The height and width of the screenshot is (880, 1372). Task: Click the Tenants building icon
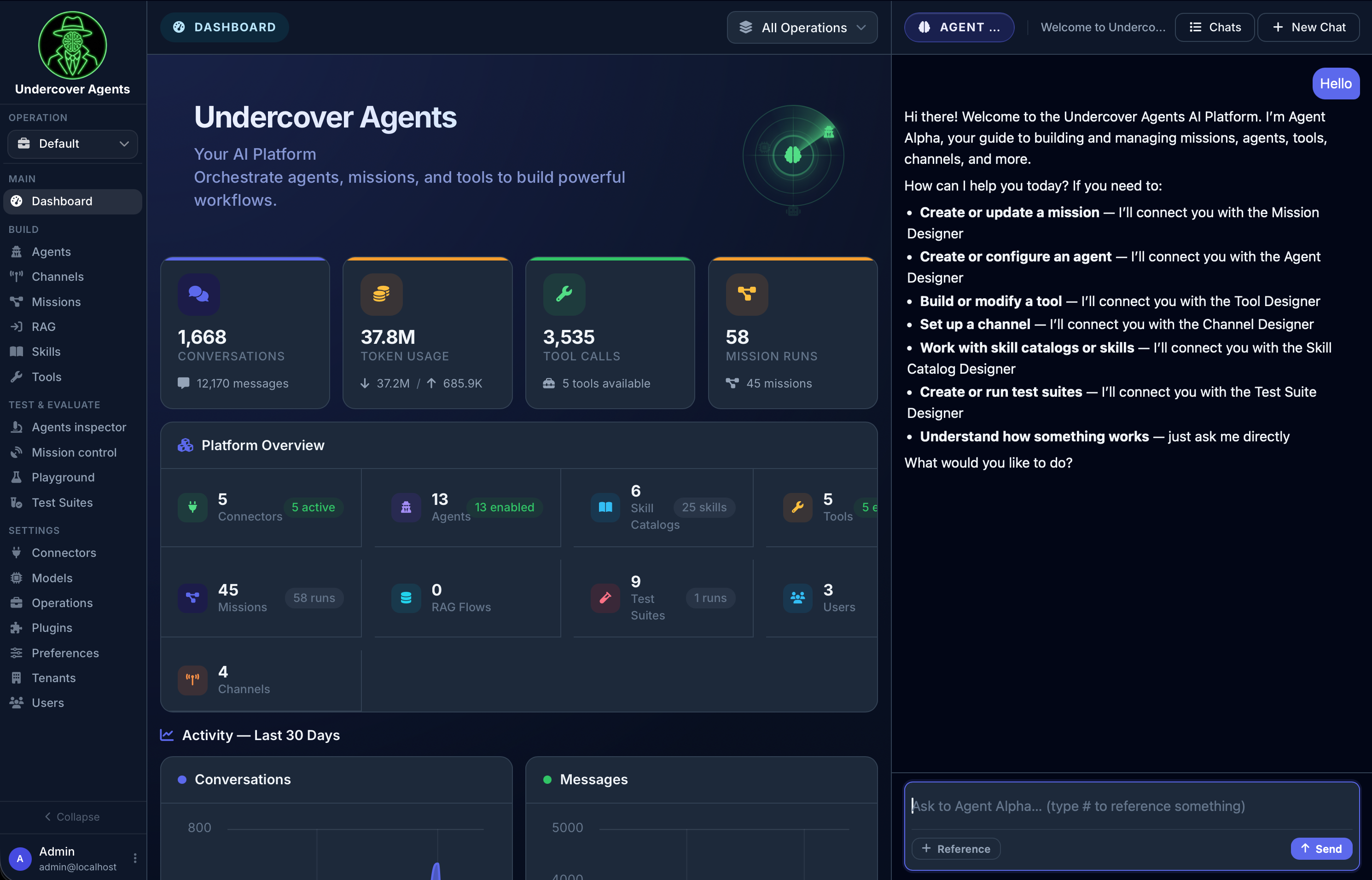click(x=17, y=677)
